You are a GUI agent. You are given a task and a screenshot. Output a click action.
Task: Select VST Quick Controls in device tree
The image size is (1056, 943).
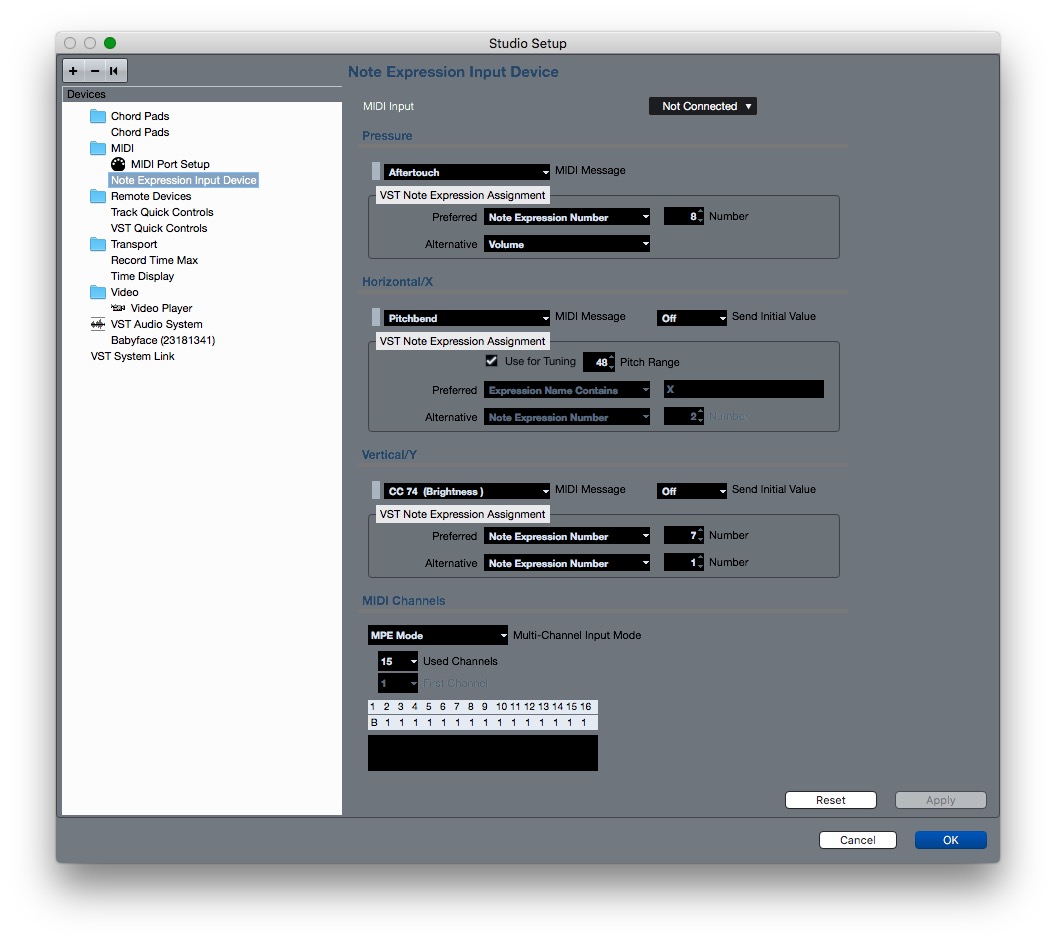click(159, 228)
